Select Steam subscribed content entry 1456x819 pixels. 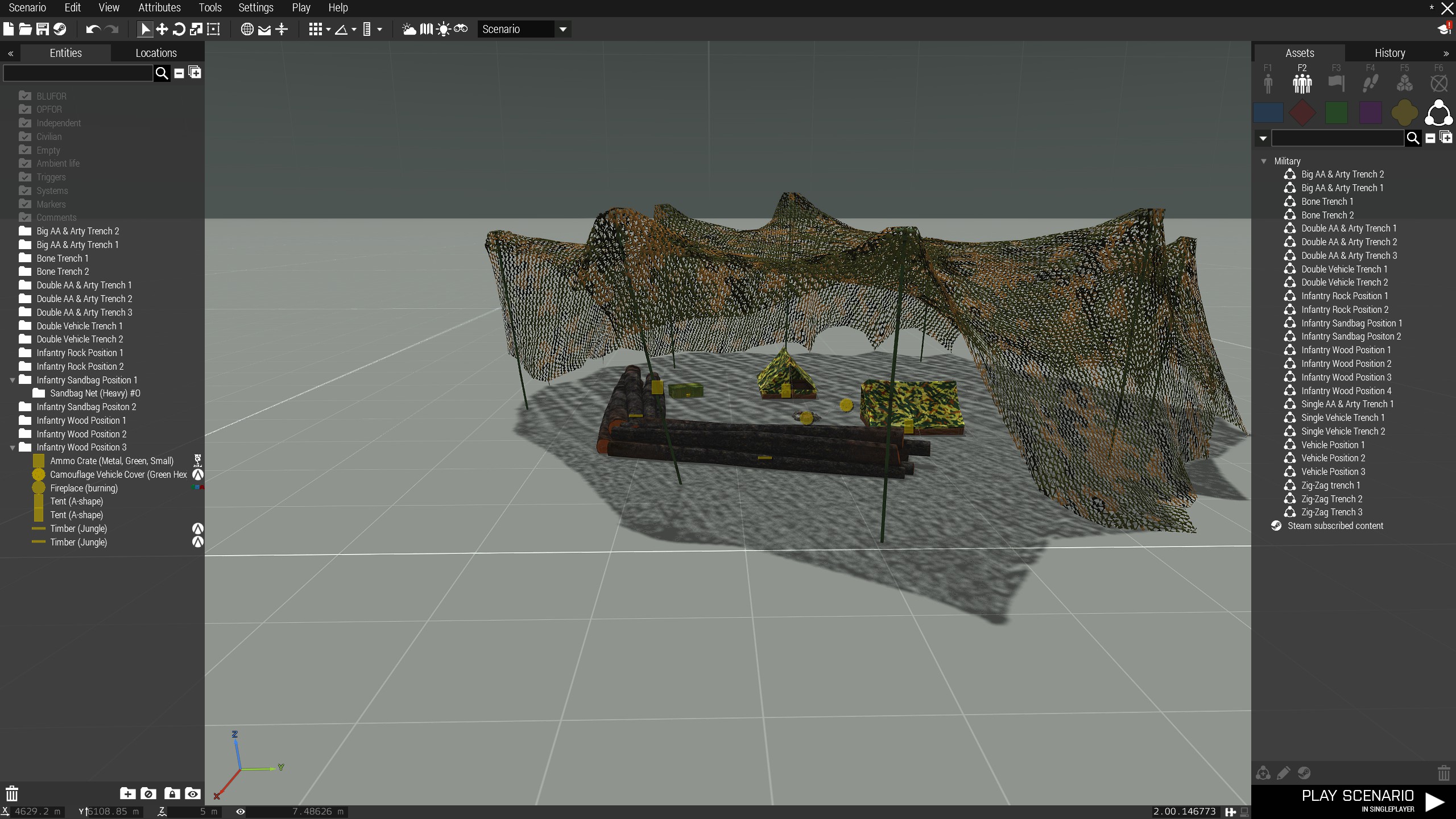click(x=1335, y=526)
